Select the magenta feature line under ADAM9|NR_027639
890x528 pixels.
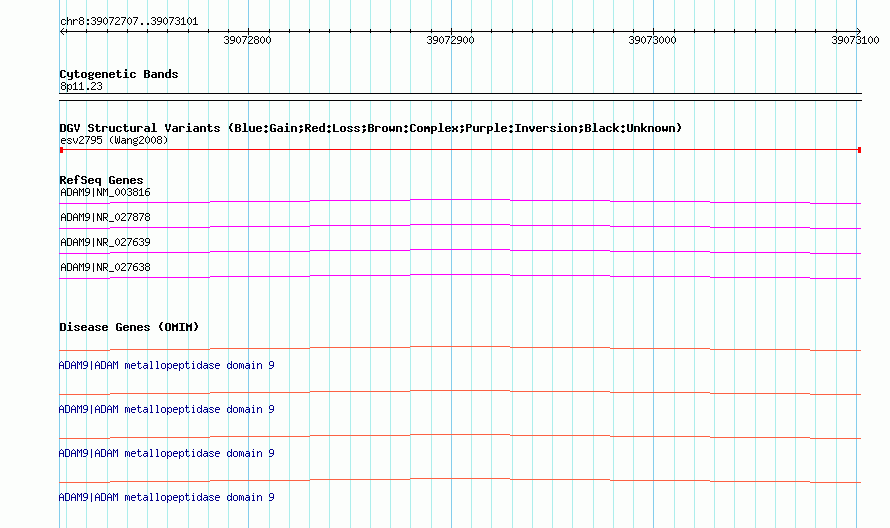(x=460, y=251)
